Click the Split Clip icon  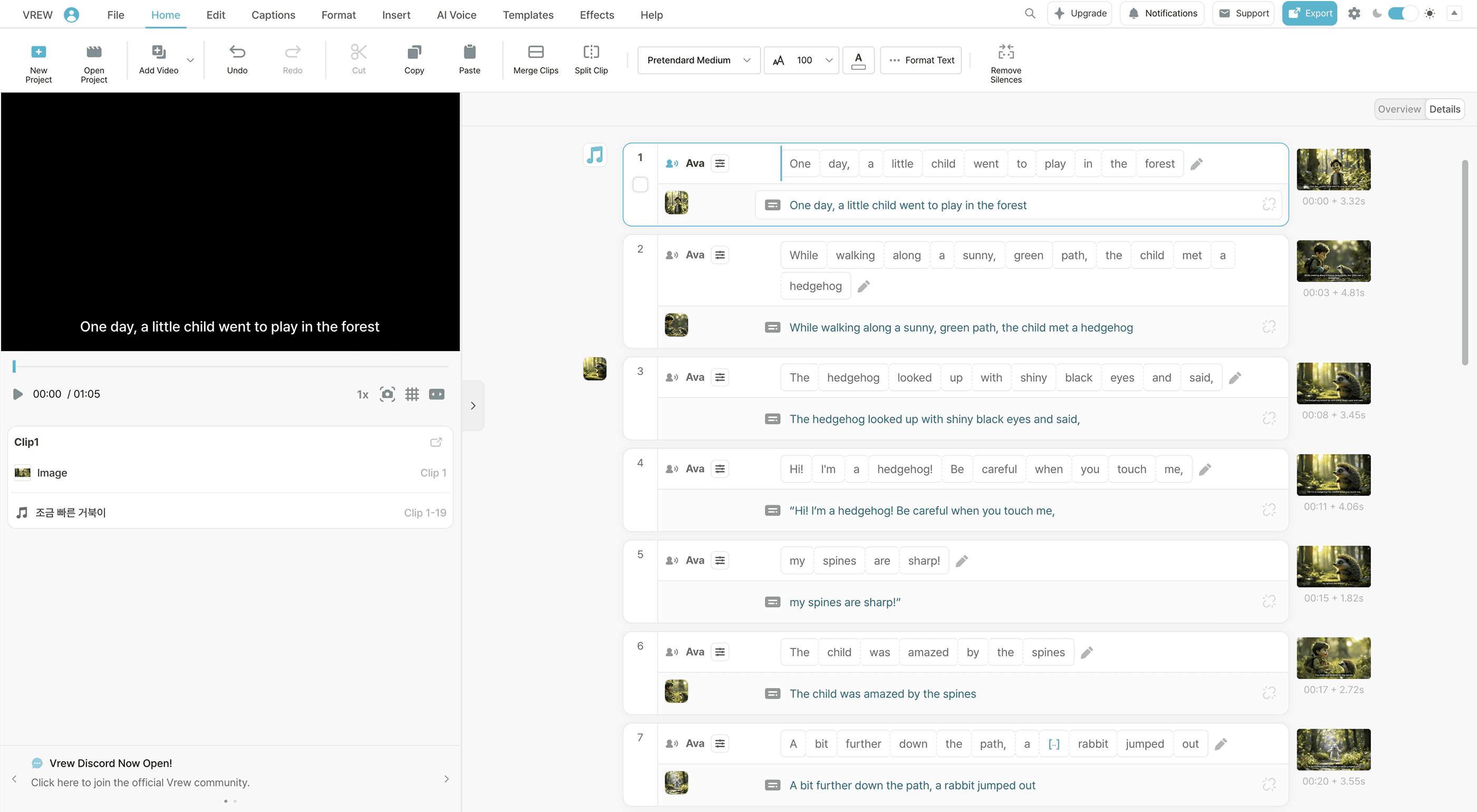pyautogui.click(x=591, y=53)
